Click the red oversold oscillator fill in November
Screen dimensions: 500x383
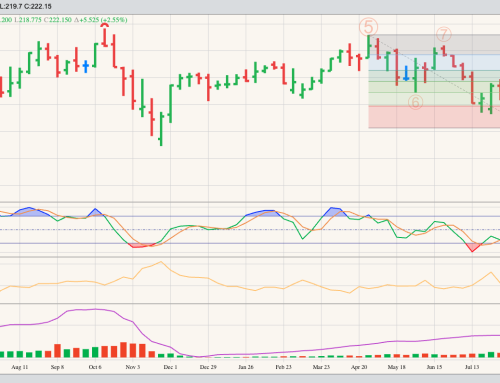[x=140, y=246]
